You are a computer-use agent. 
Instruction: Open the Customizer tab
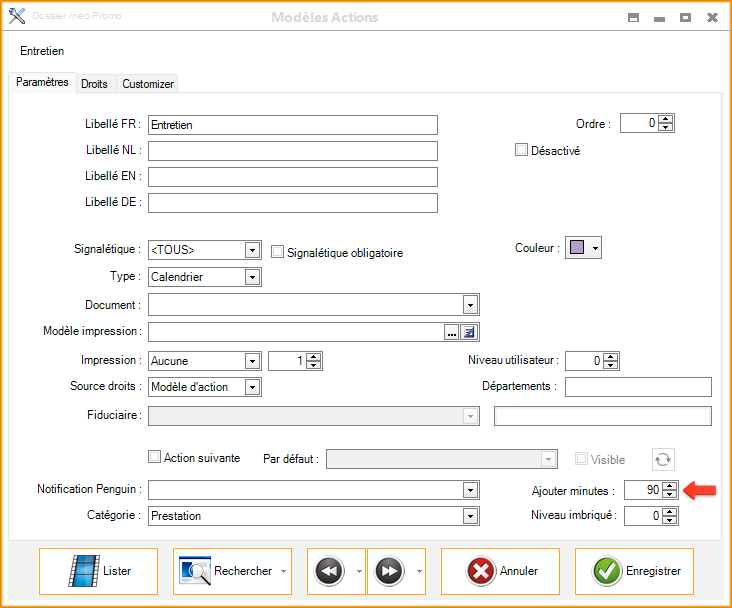click(148, 84)
